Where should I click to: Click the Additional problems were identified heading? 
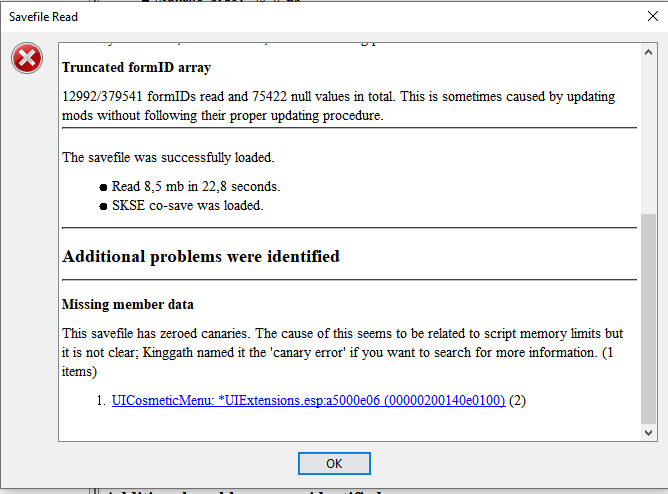click(x=201, y=256)
